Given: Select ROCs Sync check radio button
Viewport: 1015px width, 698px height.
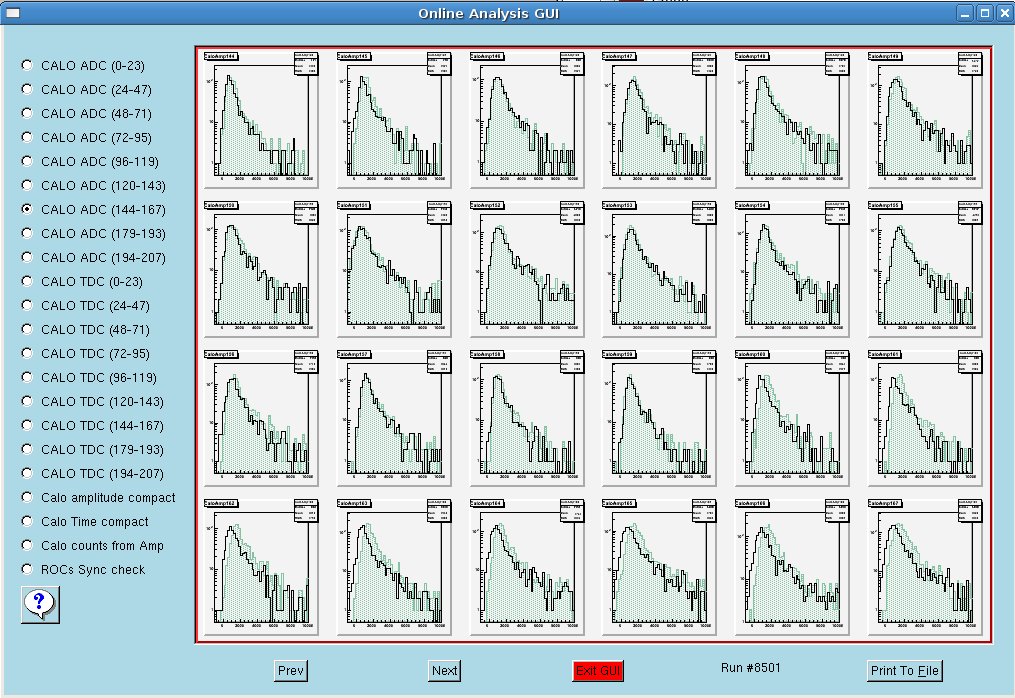Looking at the screenshot, I should click(27, 569).
